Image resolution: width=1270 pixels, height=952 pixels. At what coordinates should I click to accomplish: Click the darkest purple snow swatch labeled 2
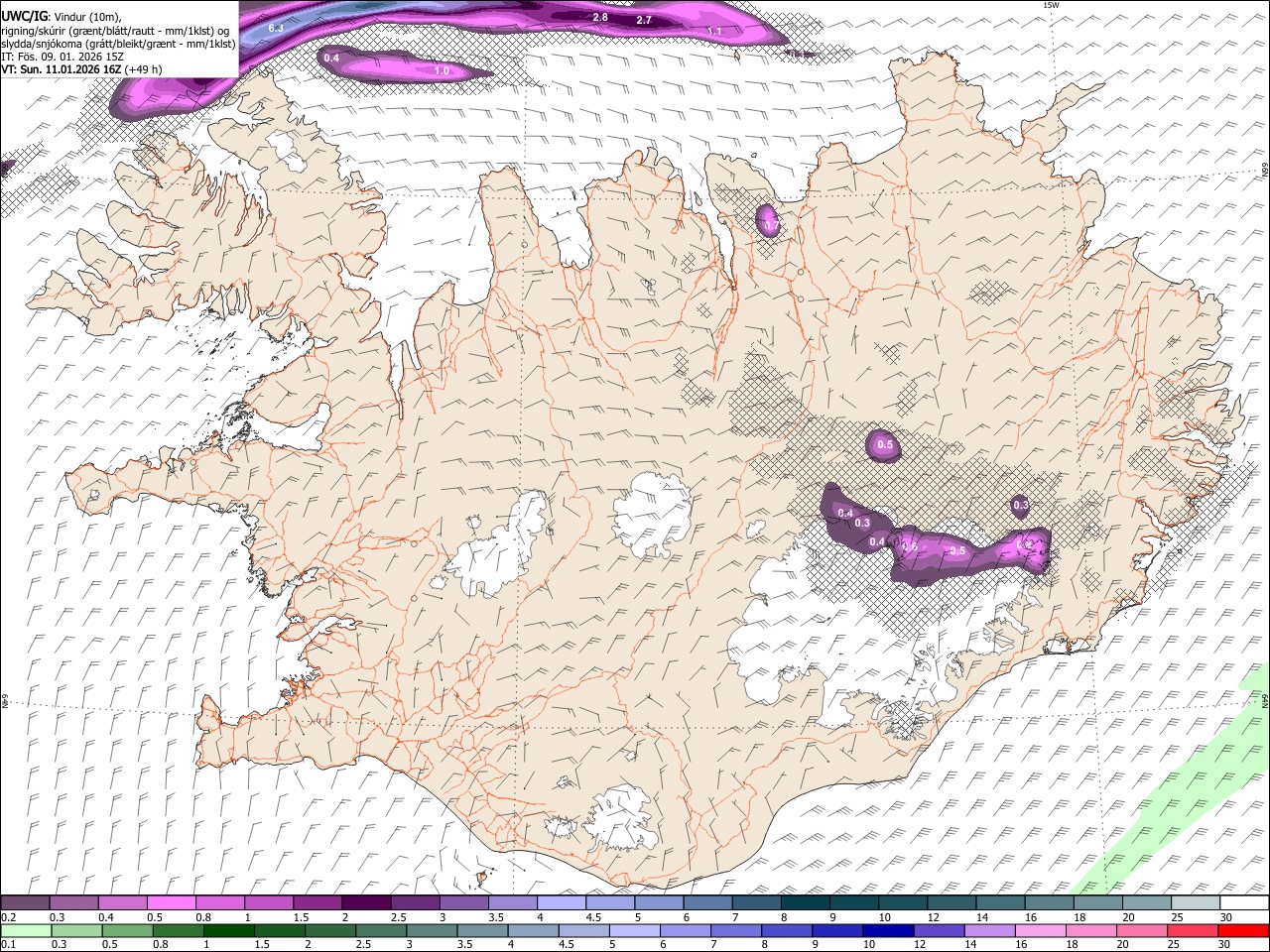point(365,902)
